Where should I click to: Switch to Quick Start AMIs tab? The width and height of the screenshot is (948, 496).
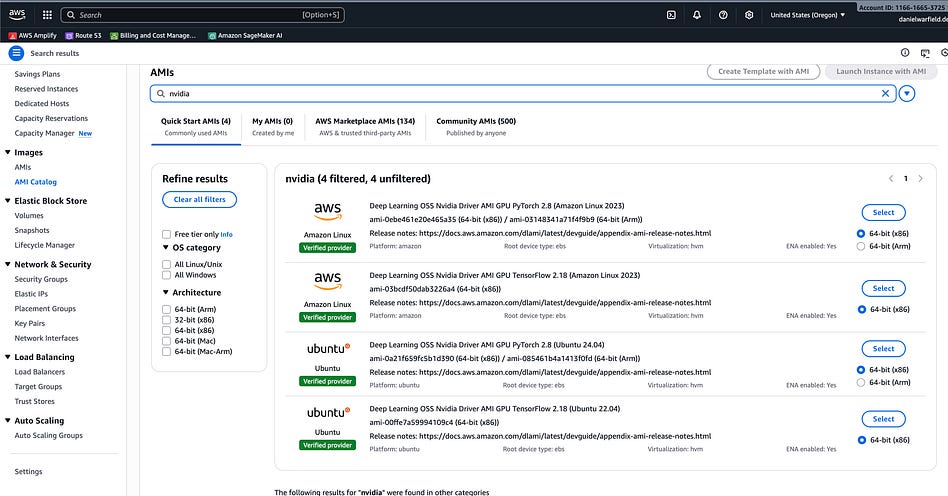pyautogui.click(x=196, y=126)
